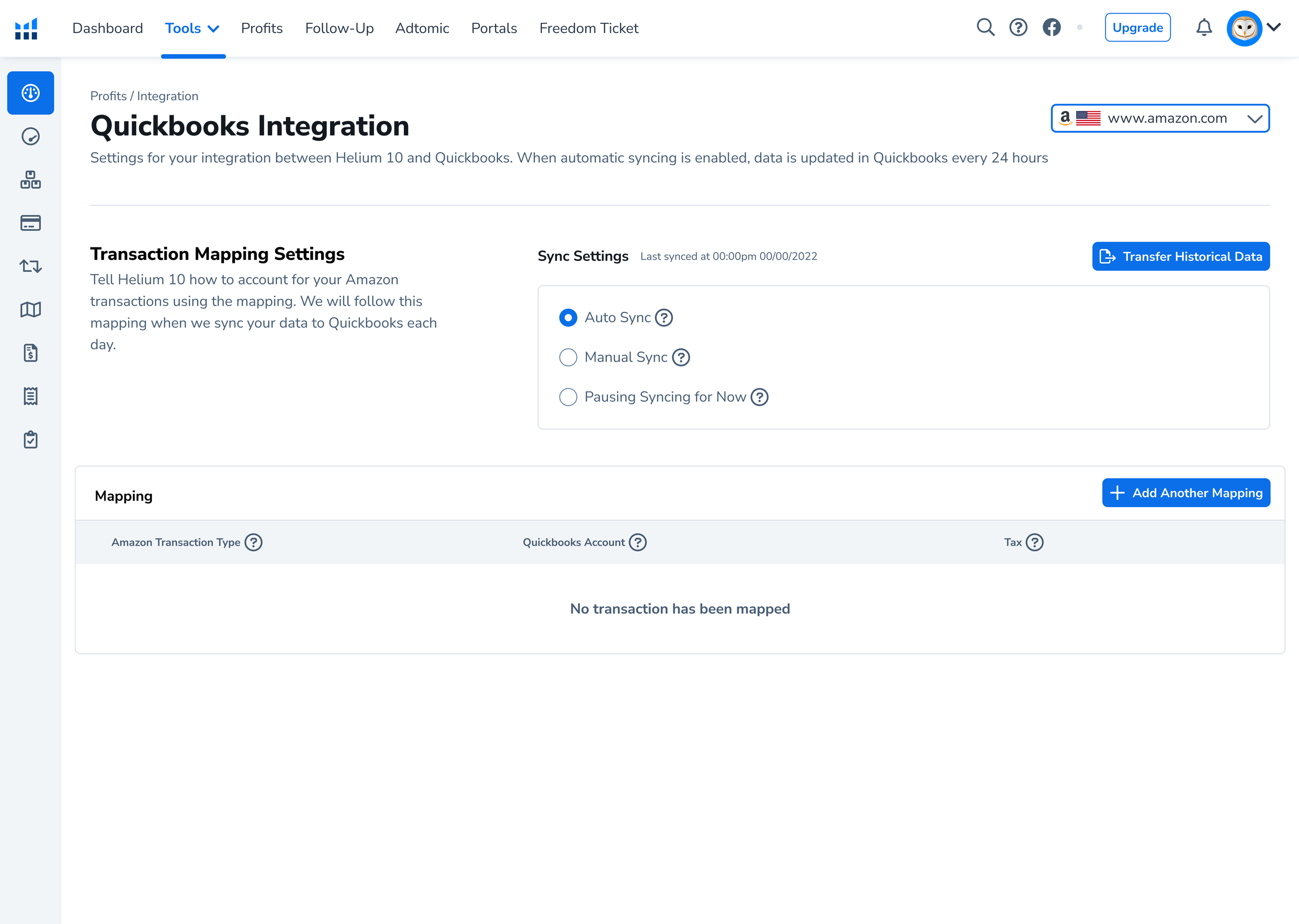The width and height of the screenshot is (1299, 924).
Task: Open the sidebar map icon
Action: pos(31,310)
